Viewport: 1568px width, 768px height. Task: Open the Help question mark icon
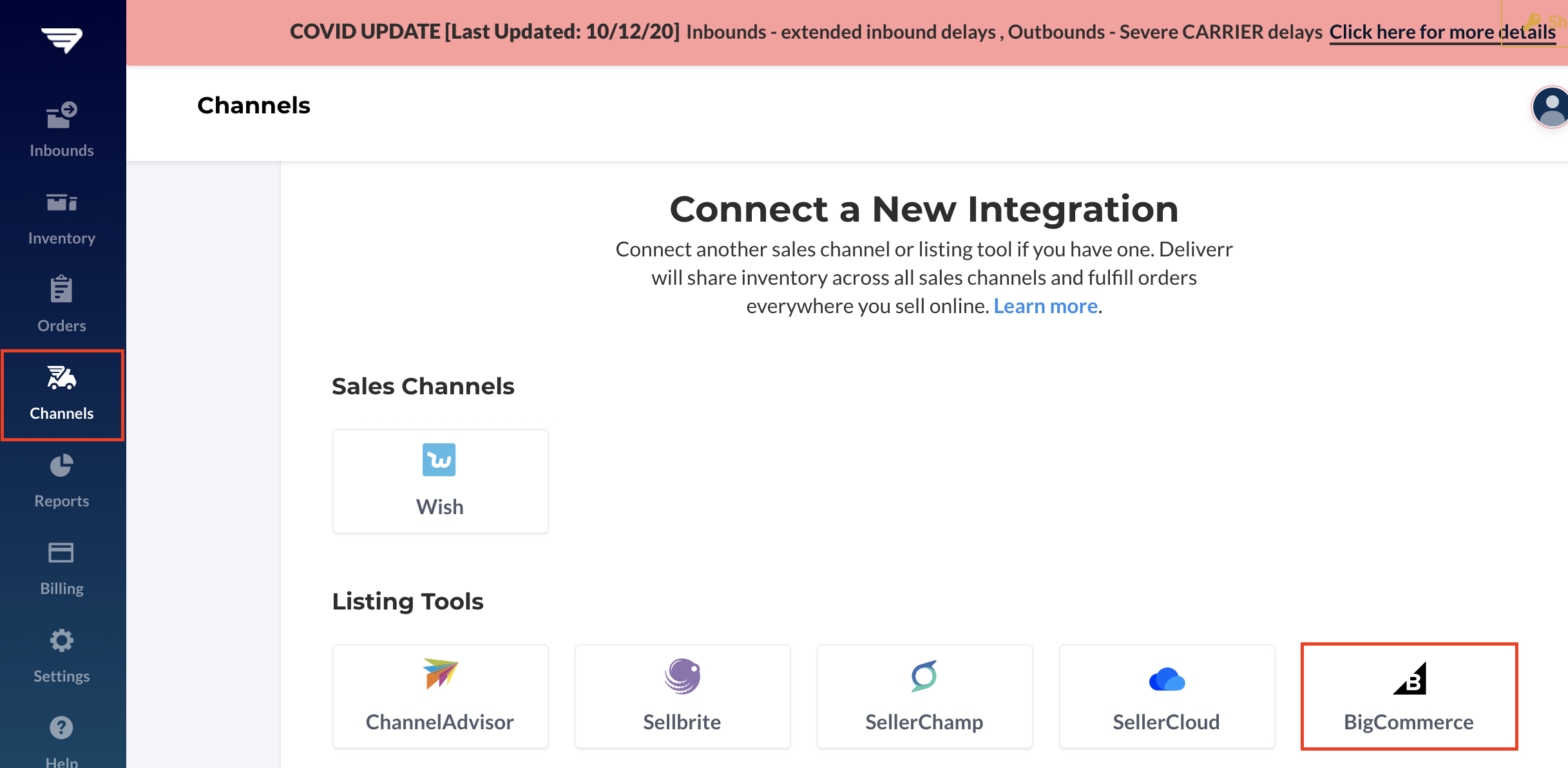(x=62, y=727)
